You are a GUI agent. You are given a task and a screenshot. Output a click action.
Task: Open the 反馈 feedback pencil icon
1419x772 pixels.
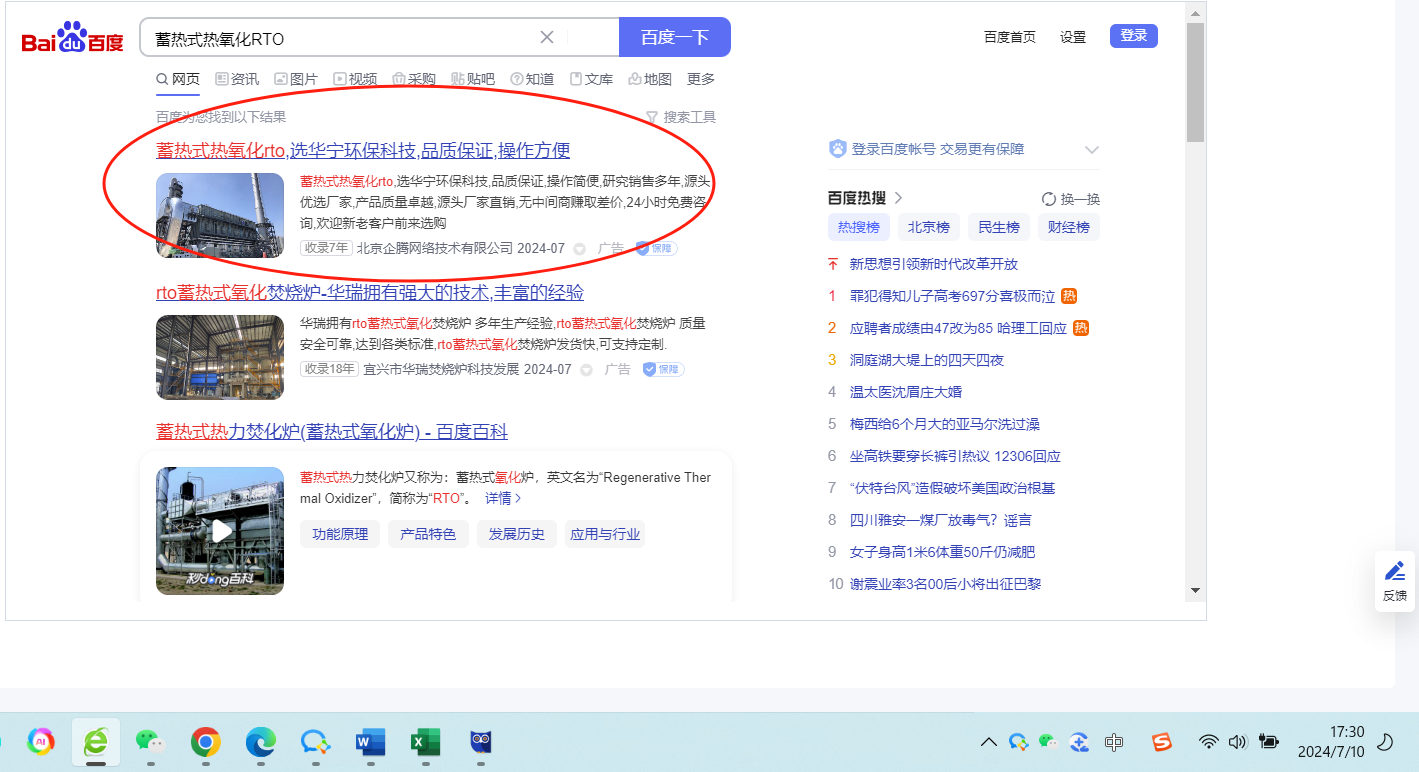click(x=1394, y=572)
